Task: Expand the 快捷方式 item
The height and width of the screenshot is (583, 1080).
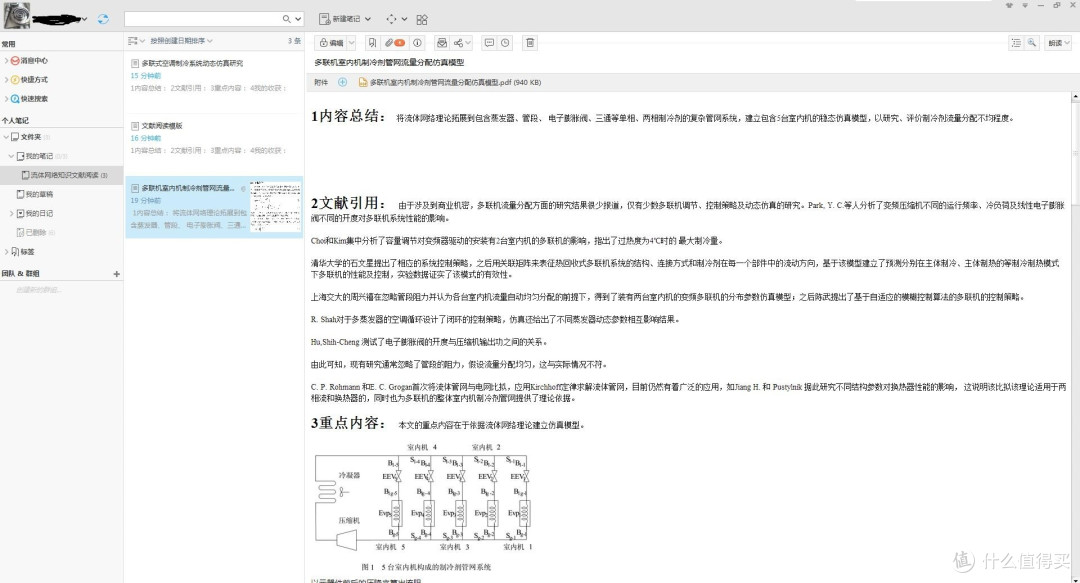Action: coord(6,79)
